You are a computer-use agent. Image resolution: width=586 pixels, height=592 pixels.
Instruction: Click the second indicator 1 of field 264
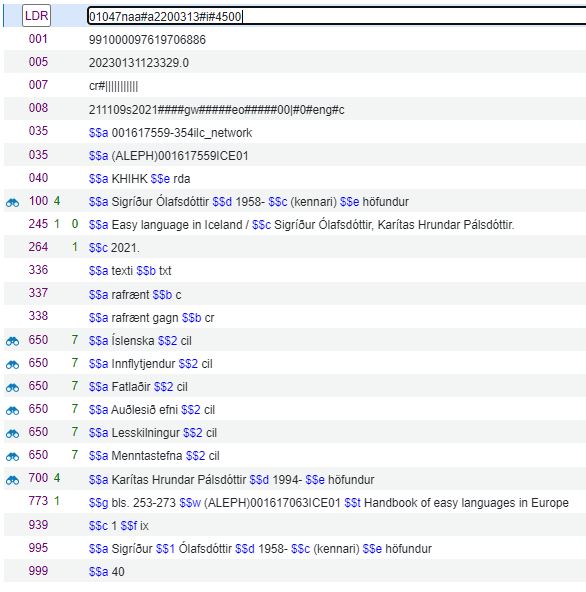[x=75, y=247]
